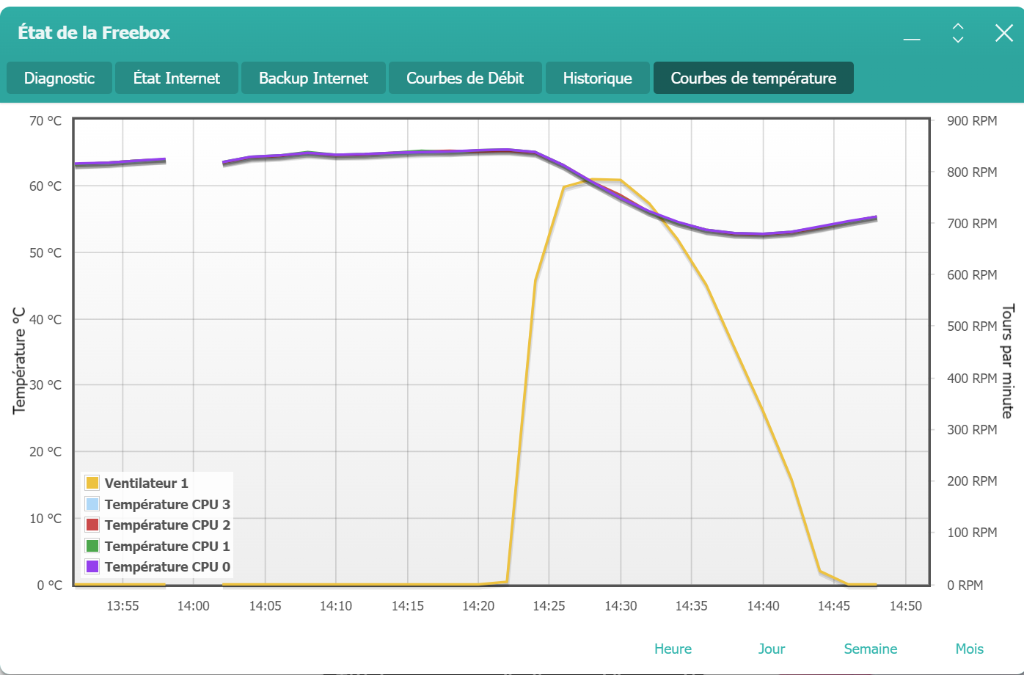Select the Température CPU 3 legend label
1024x675 pixels.
click(167, 504)
